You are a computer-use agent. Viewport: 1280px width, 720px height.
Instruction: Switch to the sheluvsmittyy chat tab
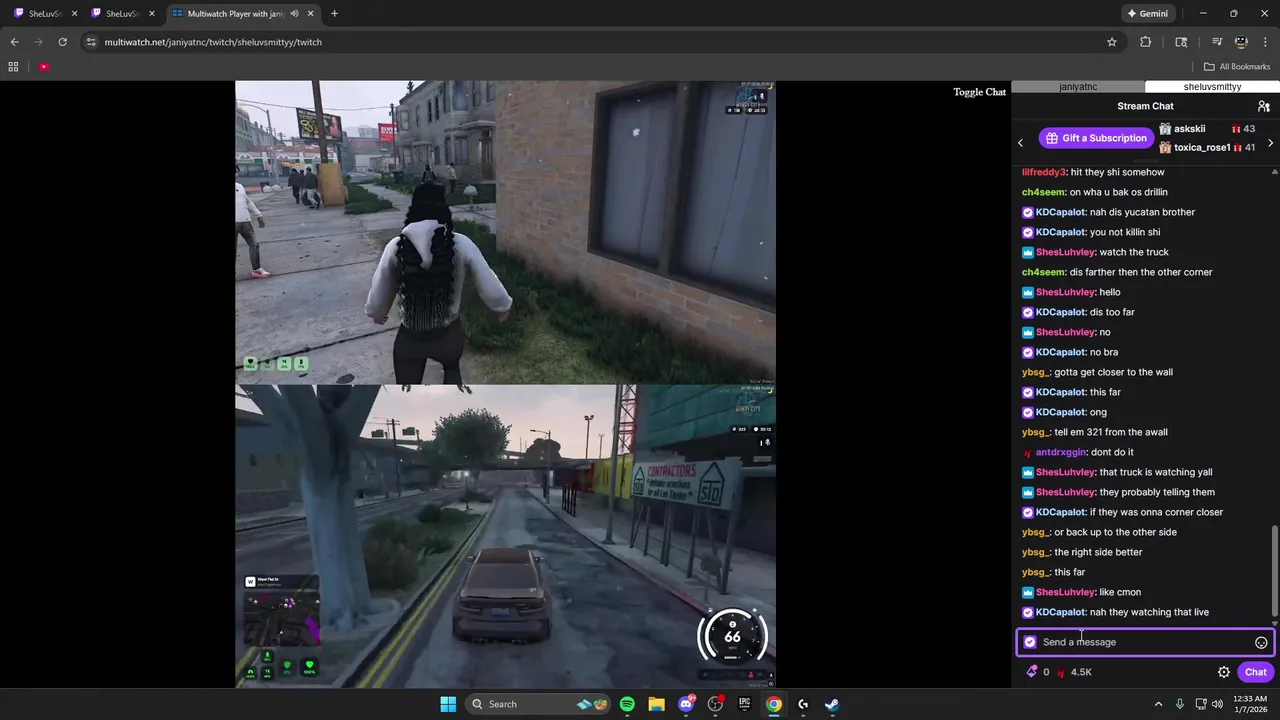click(1212, 87)
